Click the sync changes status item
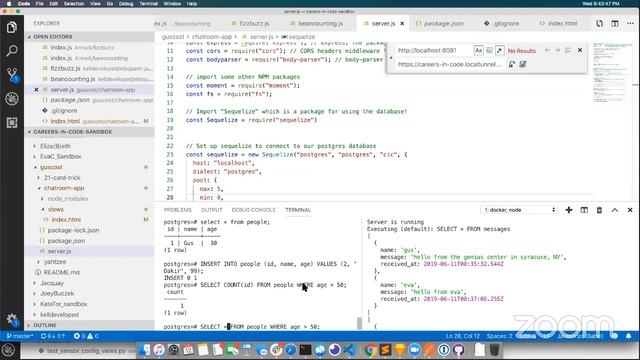 click(53, 336)
